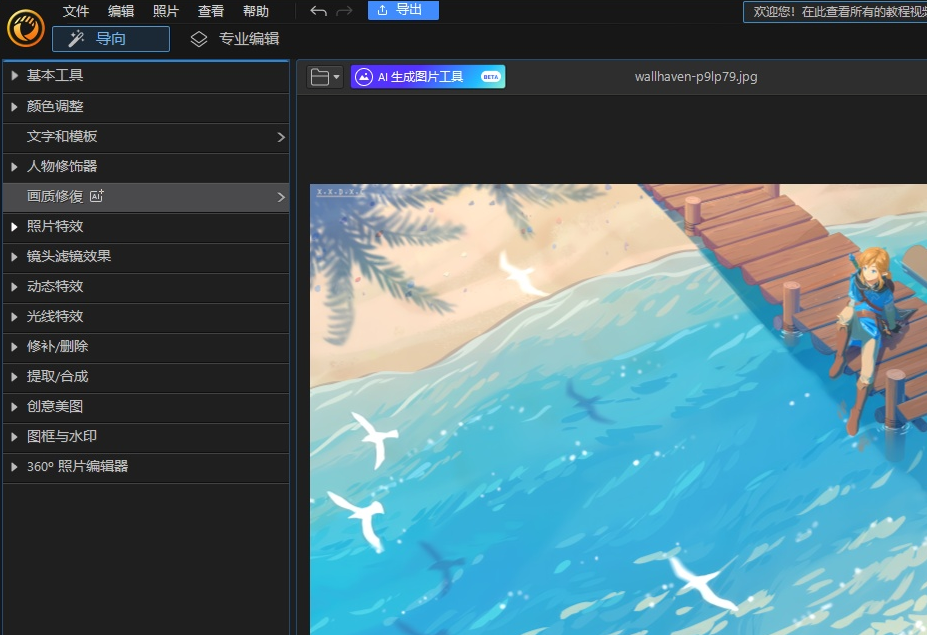Click the AI badge icon next to 画质修復
Screen dimensions: 927x635
[x=96, y=196]
